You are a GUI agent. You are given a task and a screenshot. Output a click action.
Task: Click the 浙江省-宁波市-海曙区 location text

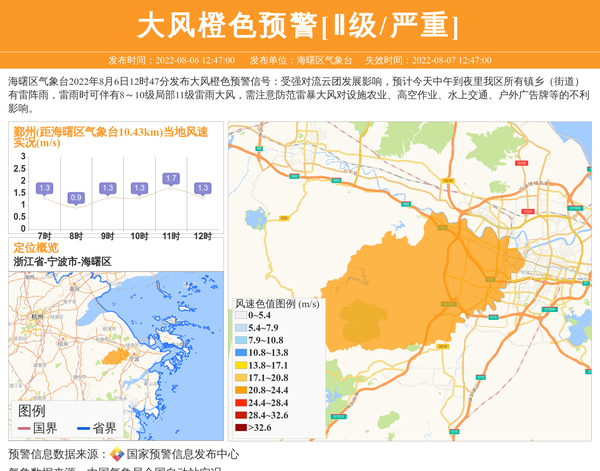(x=62, y=261)
